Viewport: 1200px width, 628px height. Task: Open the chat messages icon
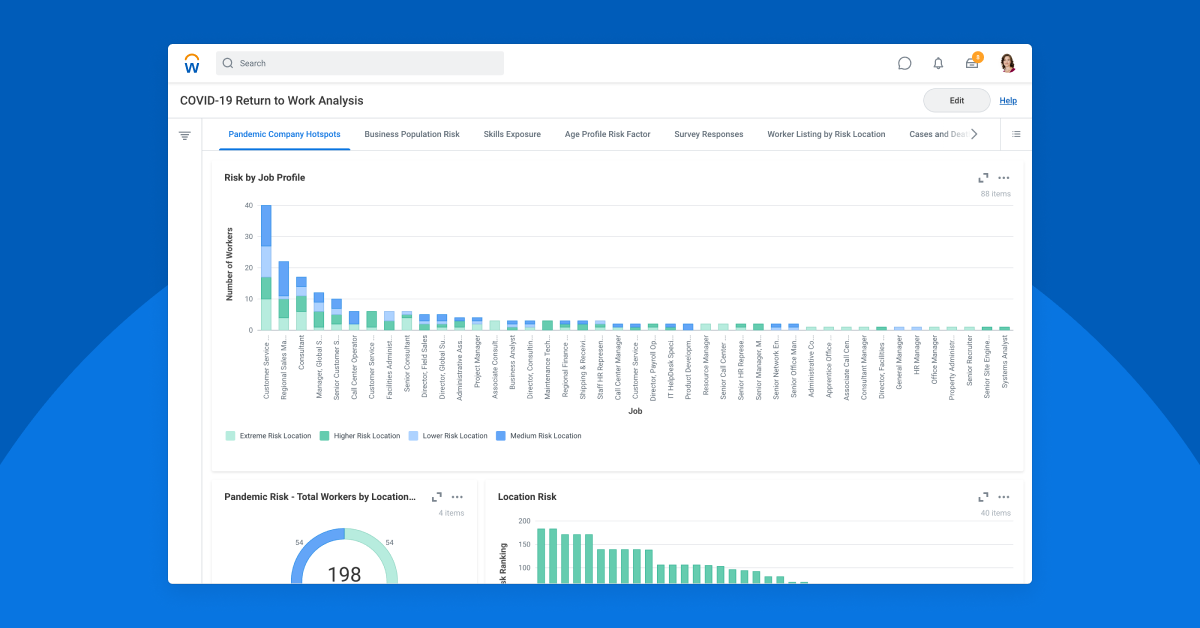905,62
